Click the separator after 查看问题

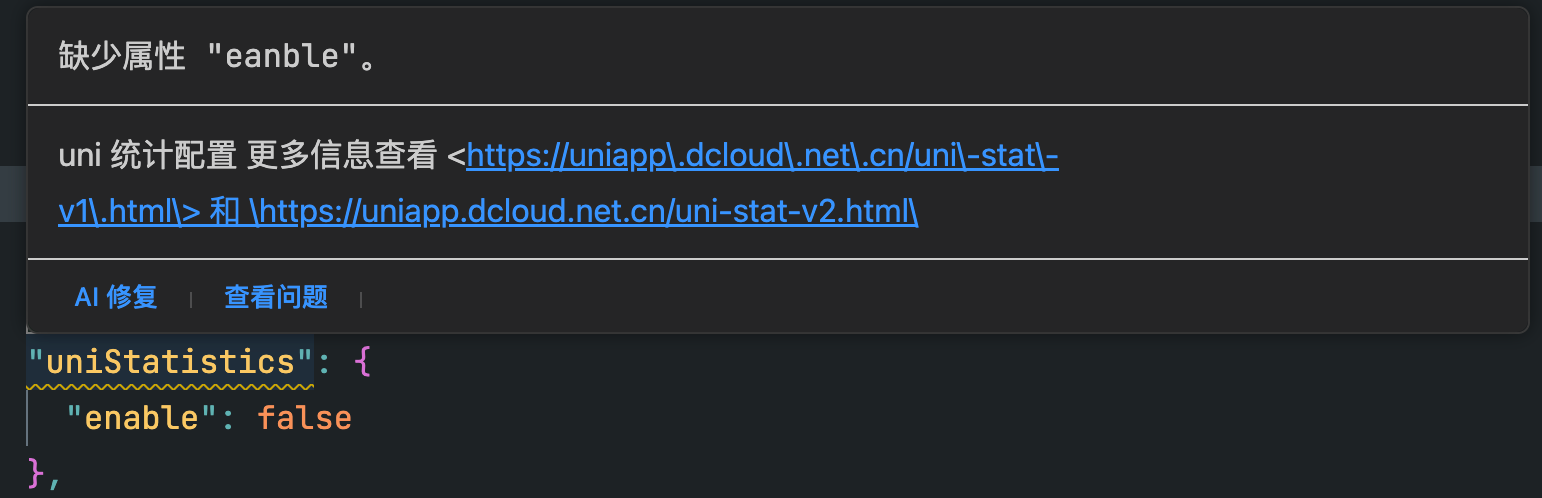pyautogui.click(x=361, y=298)
